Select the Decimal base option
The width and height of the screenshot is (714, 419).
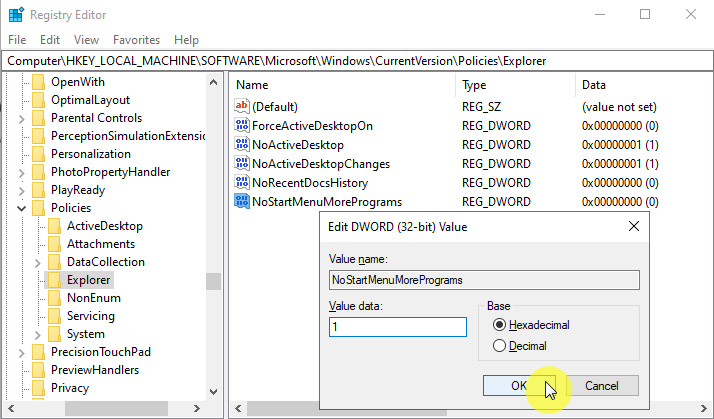click(500, 346)
